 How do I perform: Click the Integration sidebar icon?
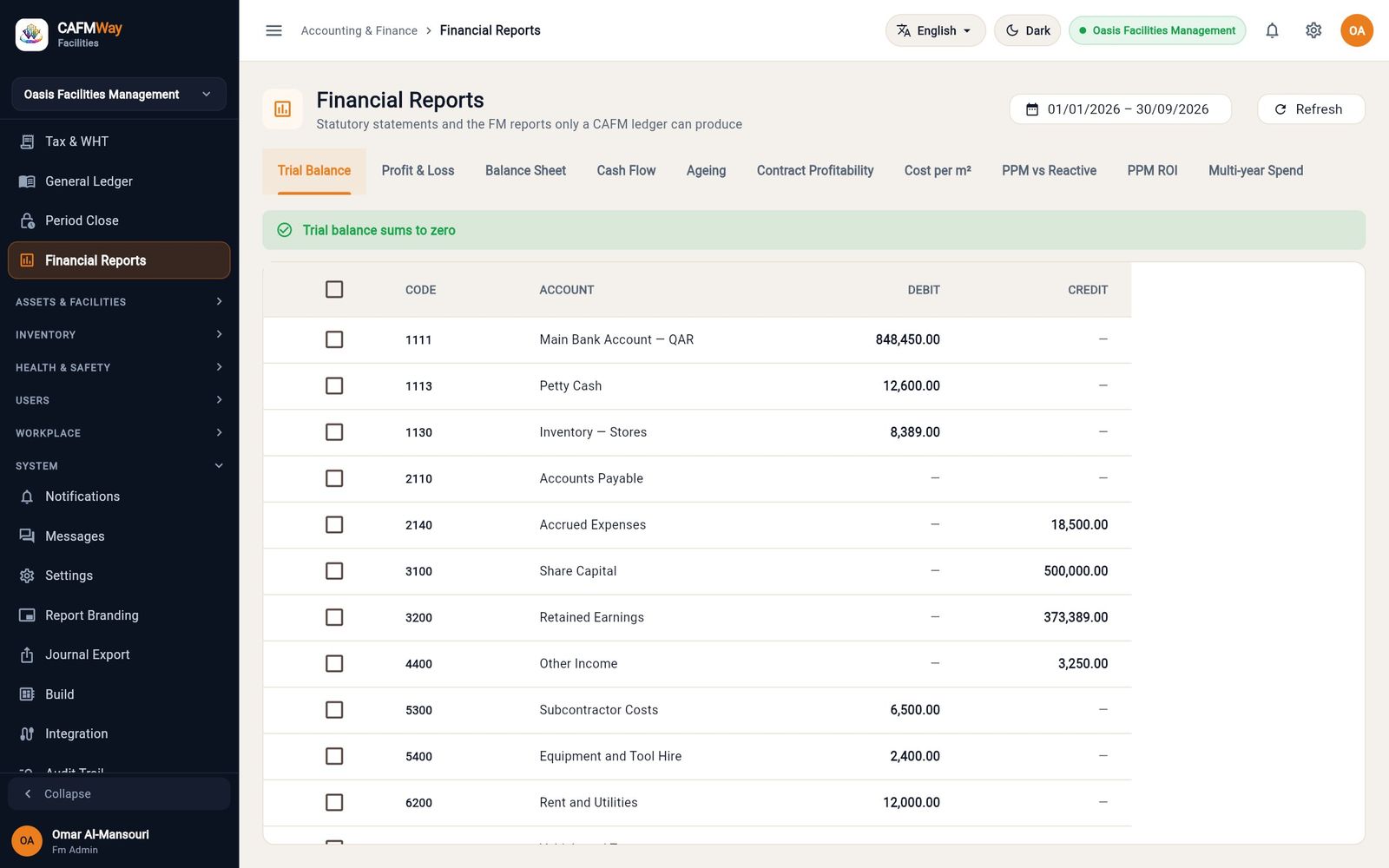[x=27, y=733]
